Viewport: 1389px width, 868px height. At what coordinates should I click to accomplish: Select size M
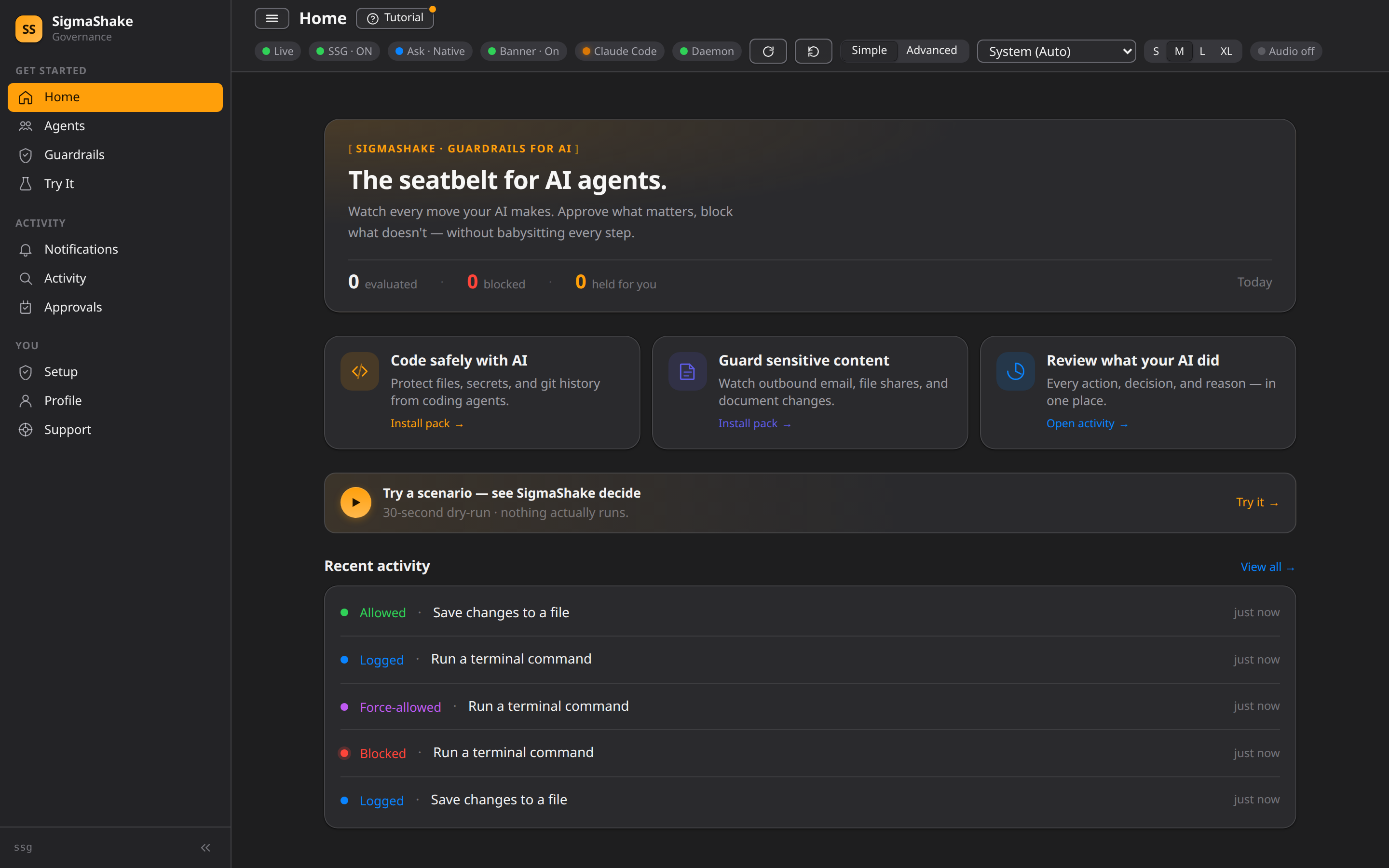1179,51
